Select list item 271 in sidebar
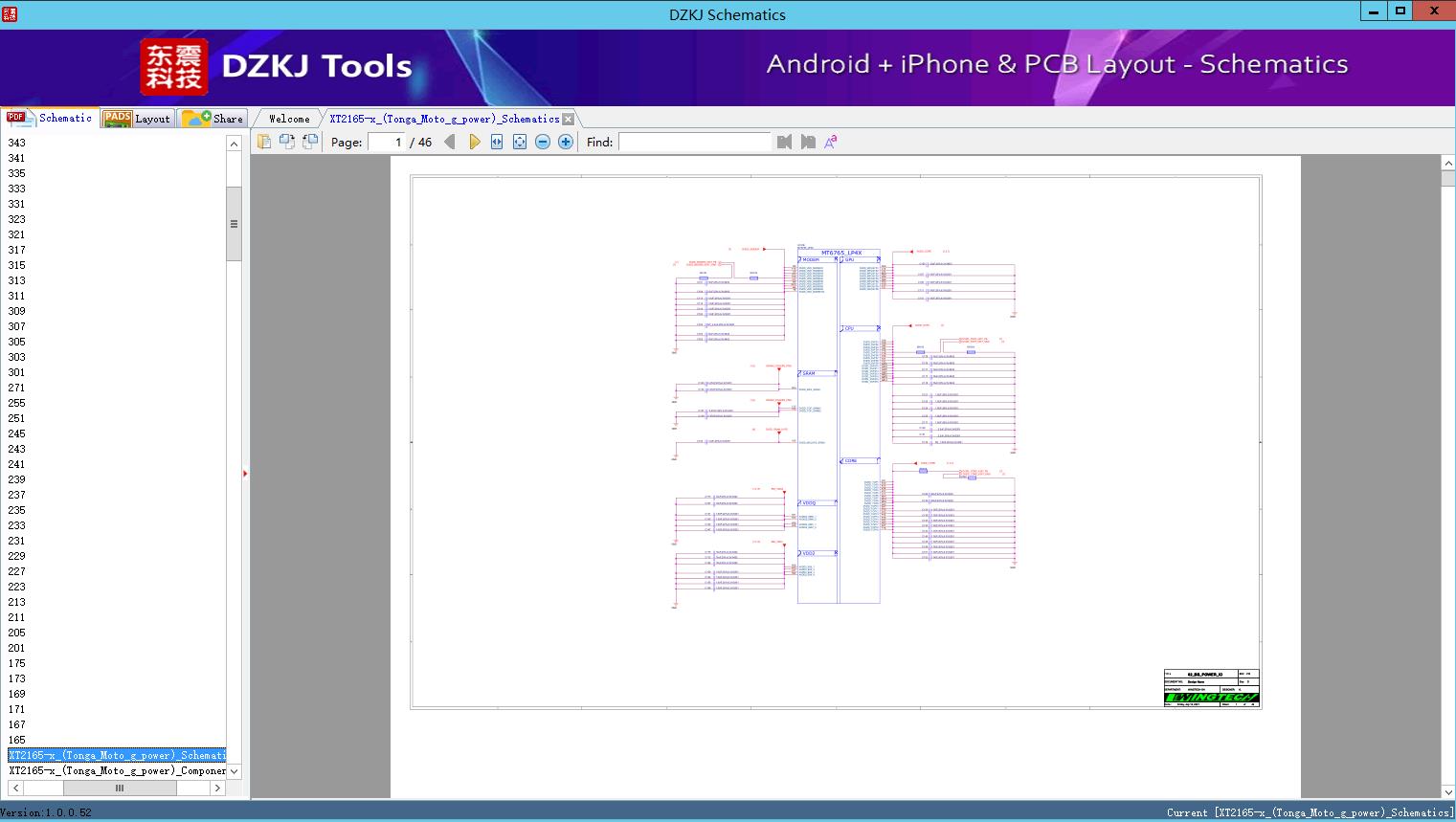 17,388
